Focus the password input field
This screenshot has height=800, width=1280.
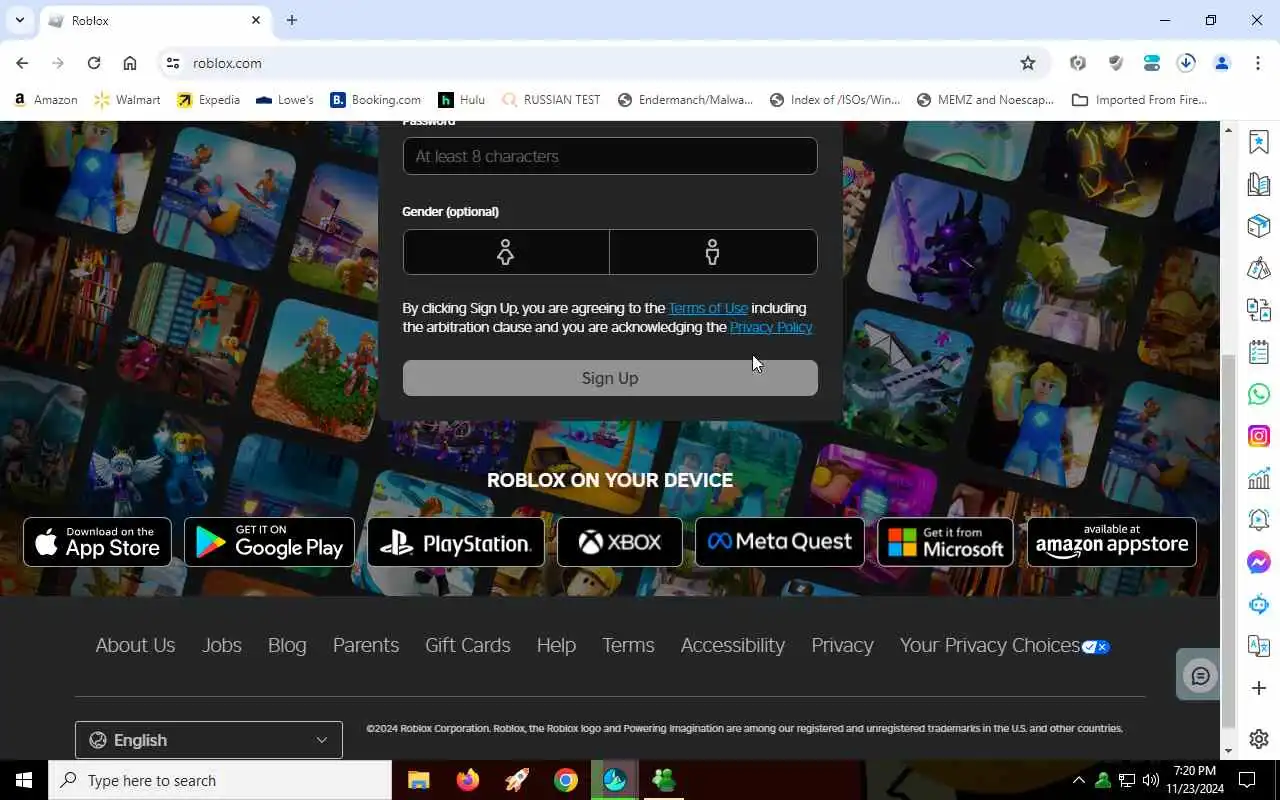pos(610,156)
